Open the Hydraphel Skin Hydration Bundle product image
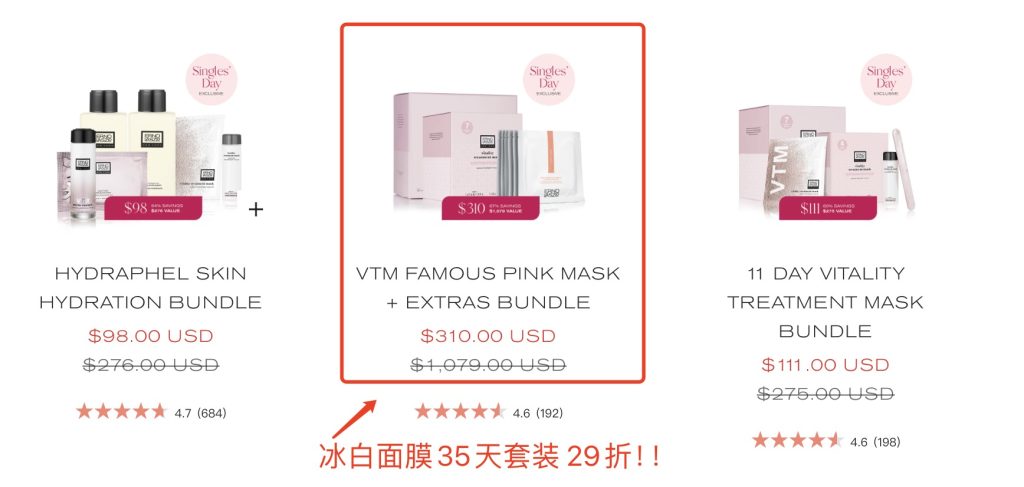The width and height of the screenshot is (1024, 487). pyautogui.click(x=150, y=153)
